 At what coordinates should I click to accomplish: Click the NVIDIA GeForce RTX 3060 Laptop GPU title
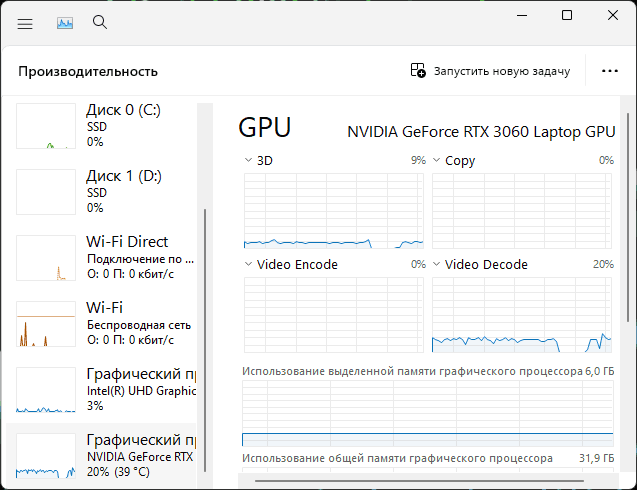click(481, 132)
